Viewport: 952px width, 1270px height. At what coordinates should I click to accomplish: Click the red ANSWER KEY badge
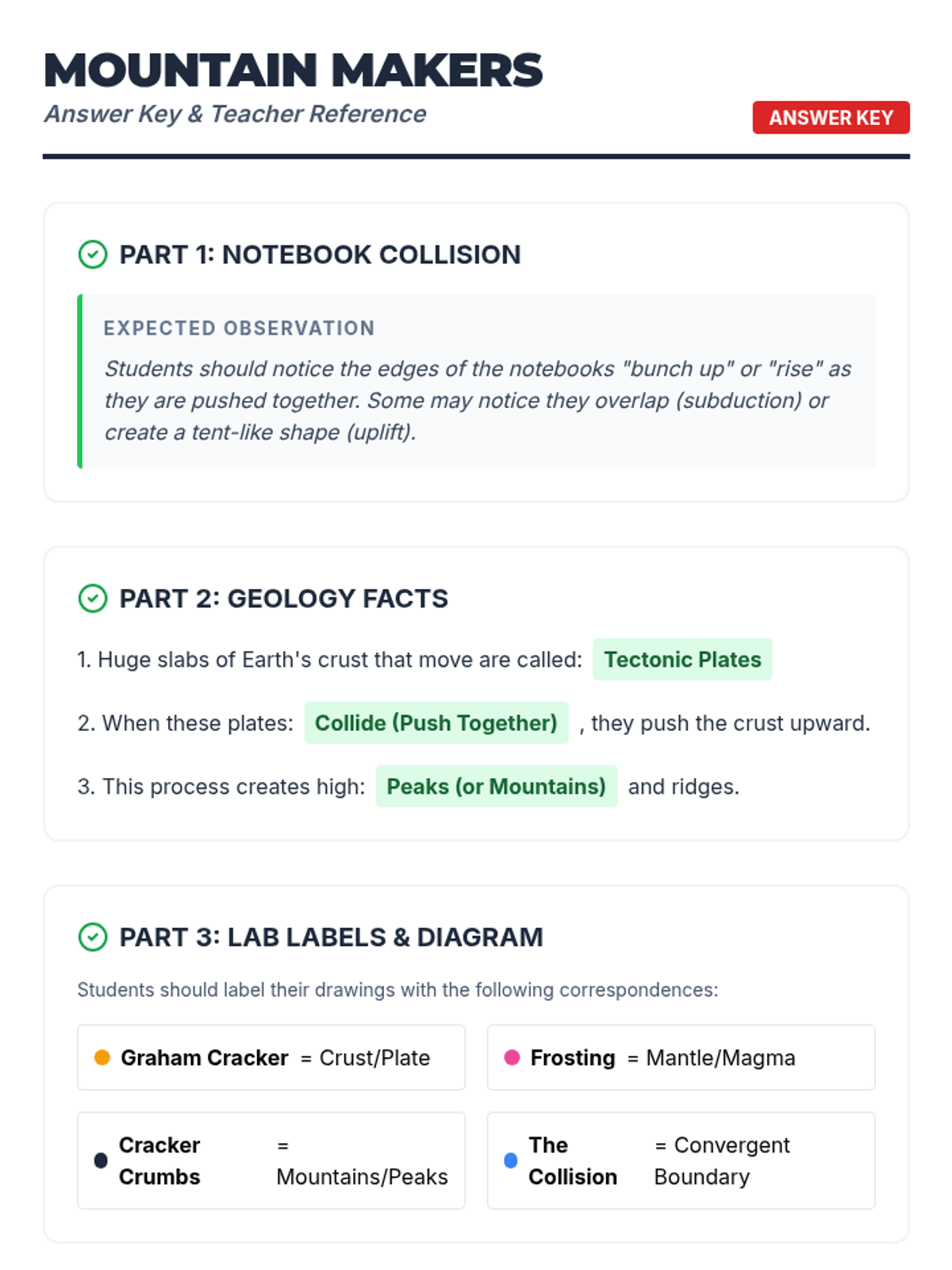click(x=831, y=117)
